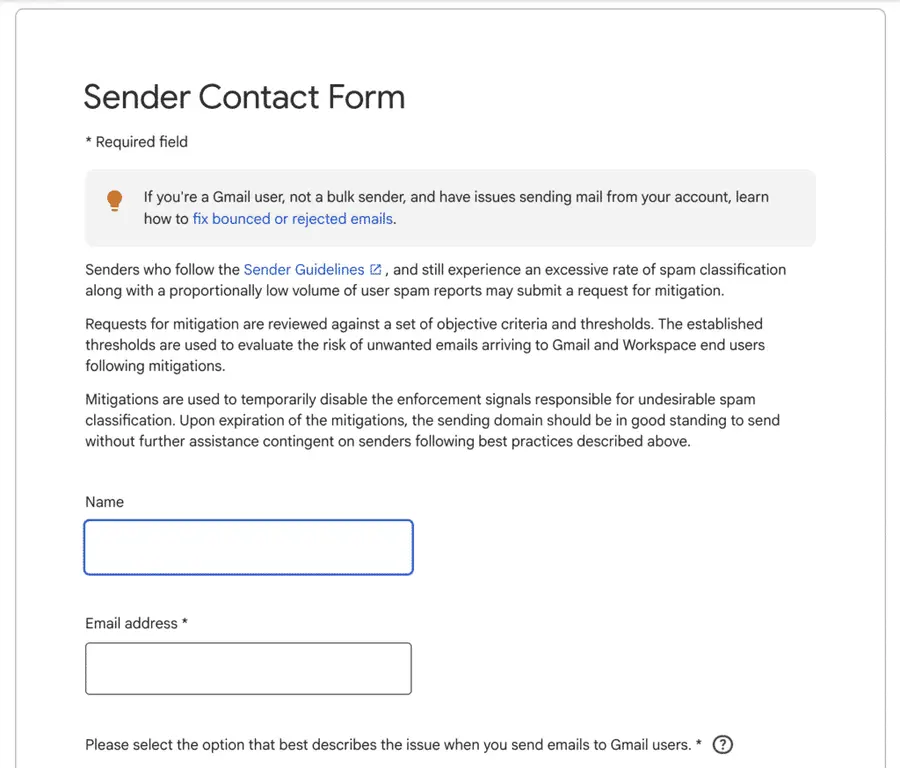Click the question about emails to Gmail users
900x768 pixels.
pos(390,744)
